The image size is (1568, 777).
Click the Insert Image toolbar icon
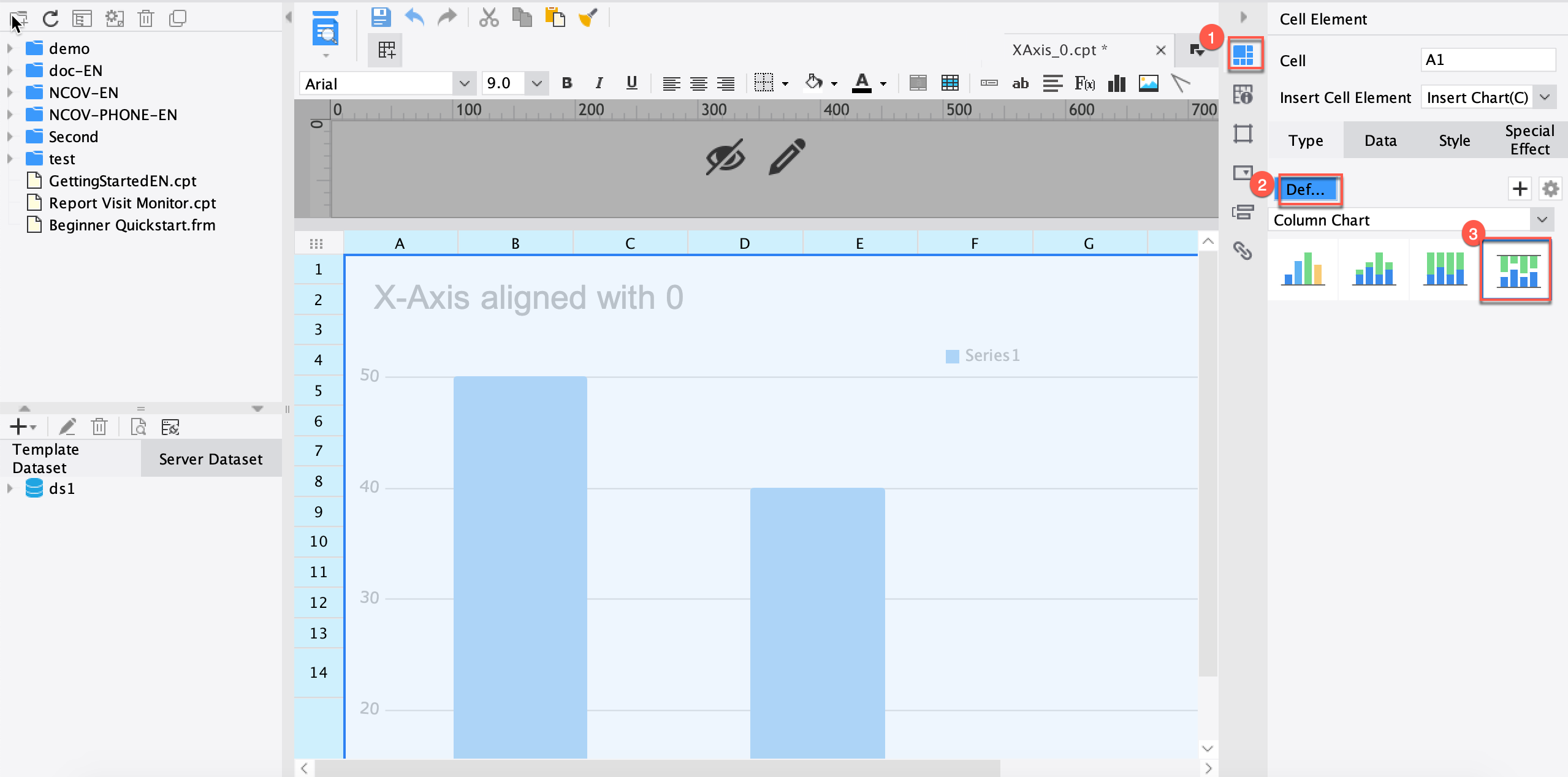1148,83
